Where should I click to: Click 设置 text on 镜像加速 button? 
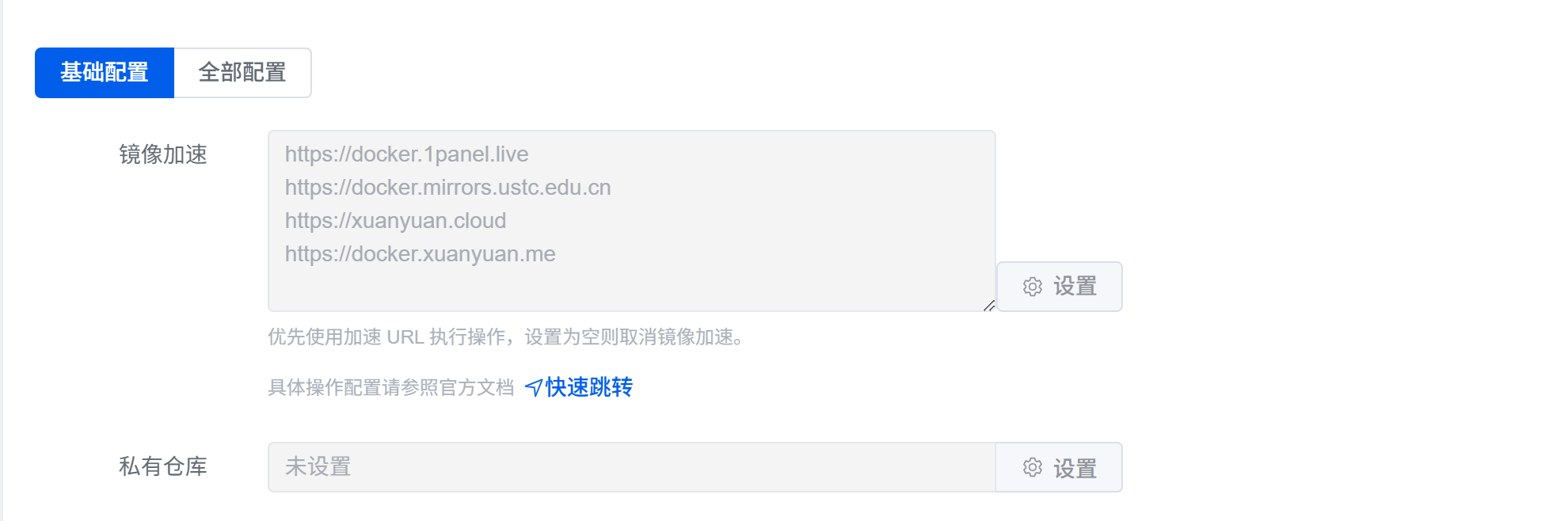(1075, 287)
